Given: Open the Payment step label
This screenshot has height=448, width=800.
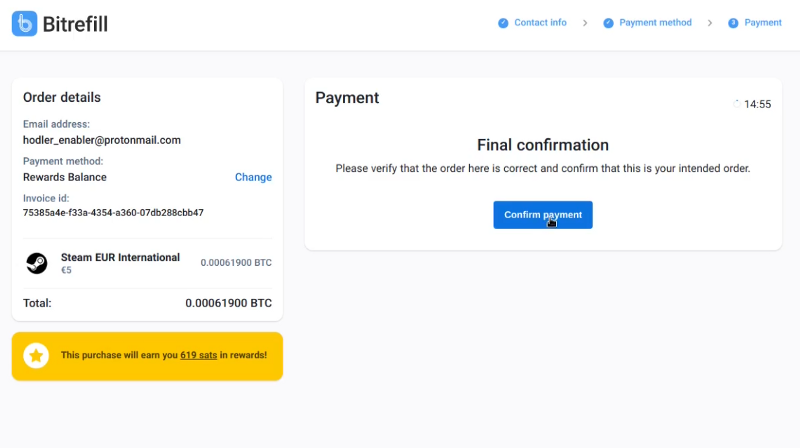Looking at the screenshot, I should (763, 22).
